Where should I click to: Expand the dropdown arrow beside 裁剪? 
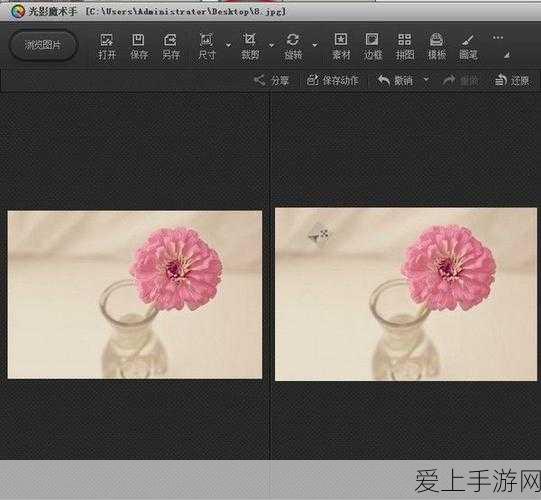click(x=272, y=45)
